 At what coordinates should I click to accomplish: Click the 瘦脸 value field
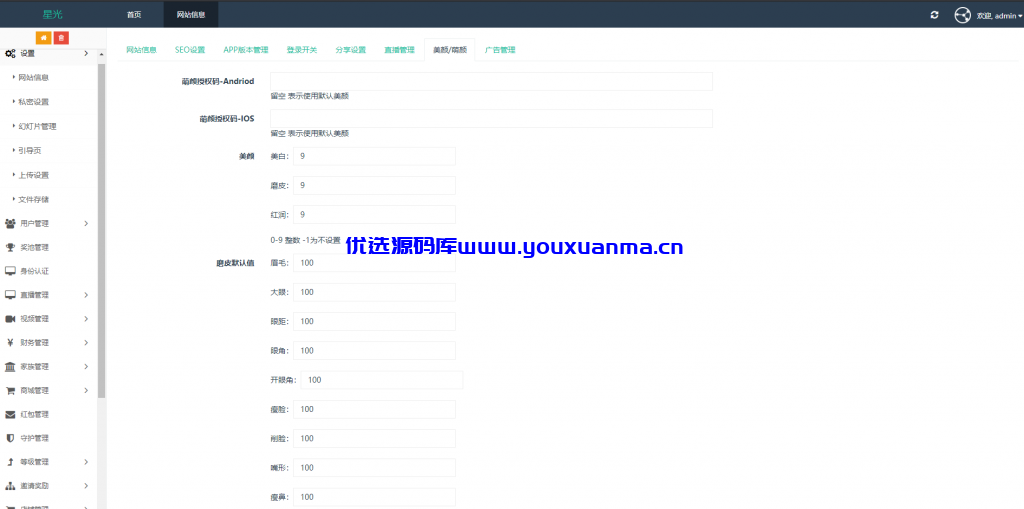(374, 409)
